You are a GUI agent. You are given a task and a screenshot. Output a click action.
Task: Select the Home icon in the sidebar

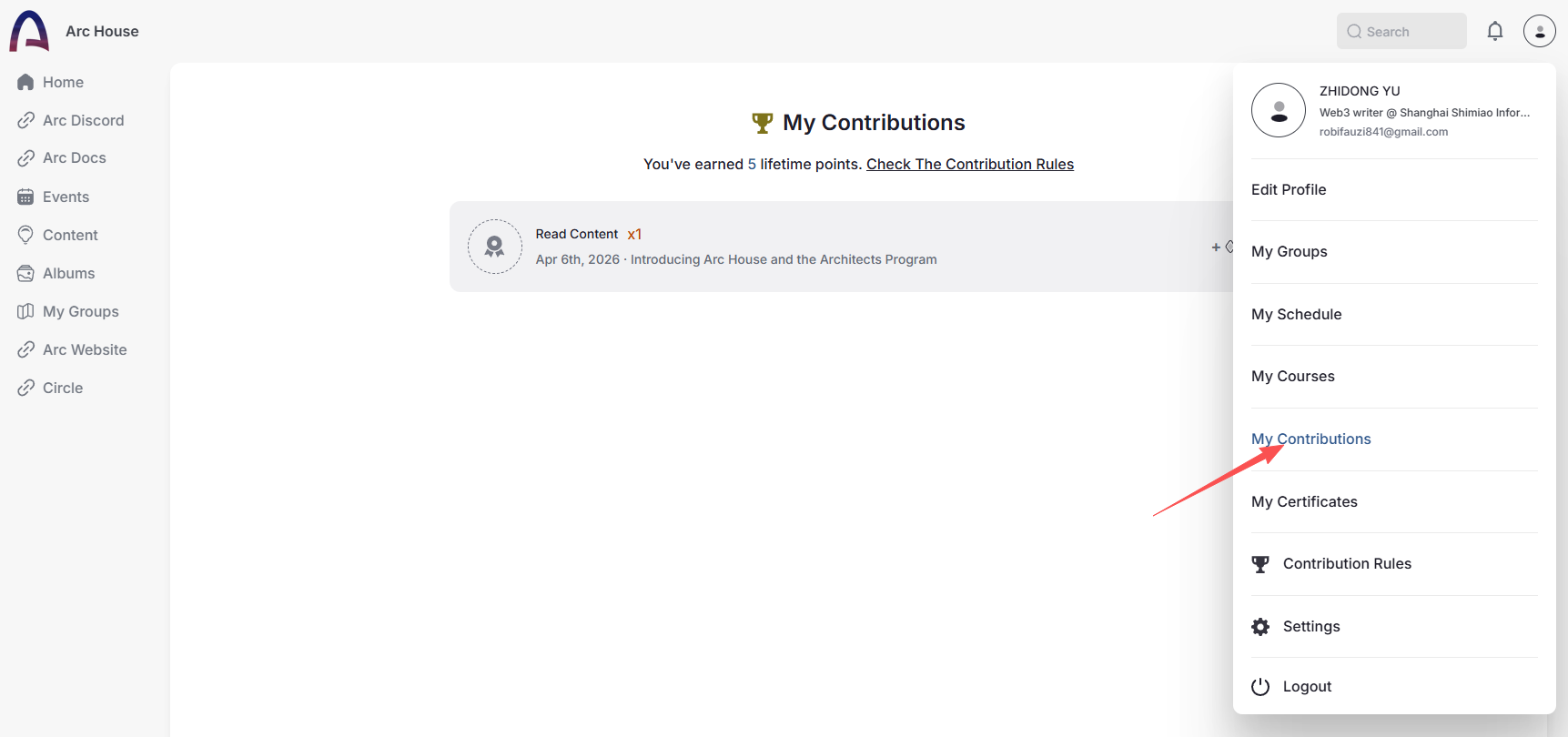[x=26, y=82]
